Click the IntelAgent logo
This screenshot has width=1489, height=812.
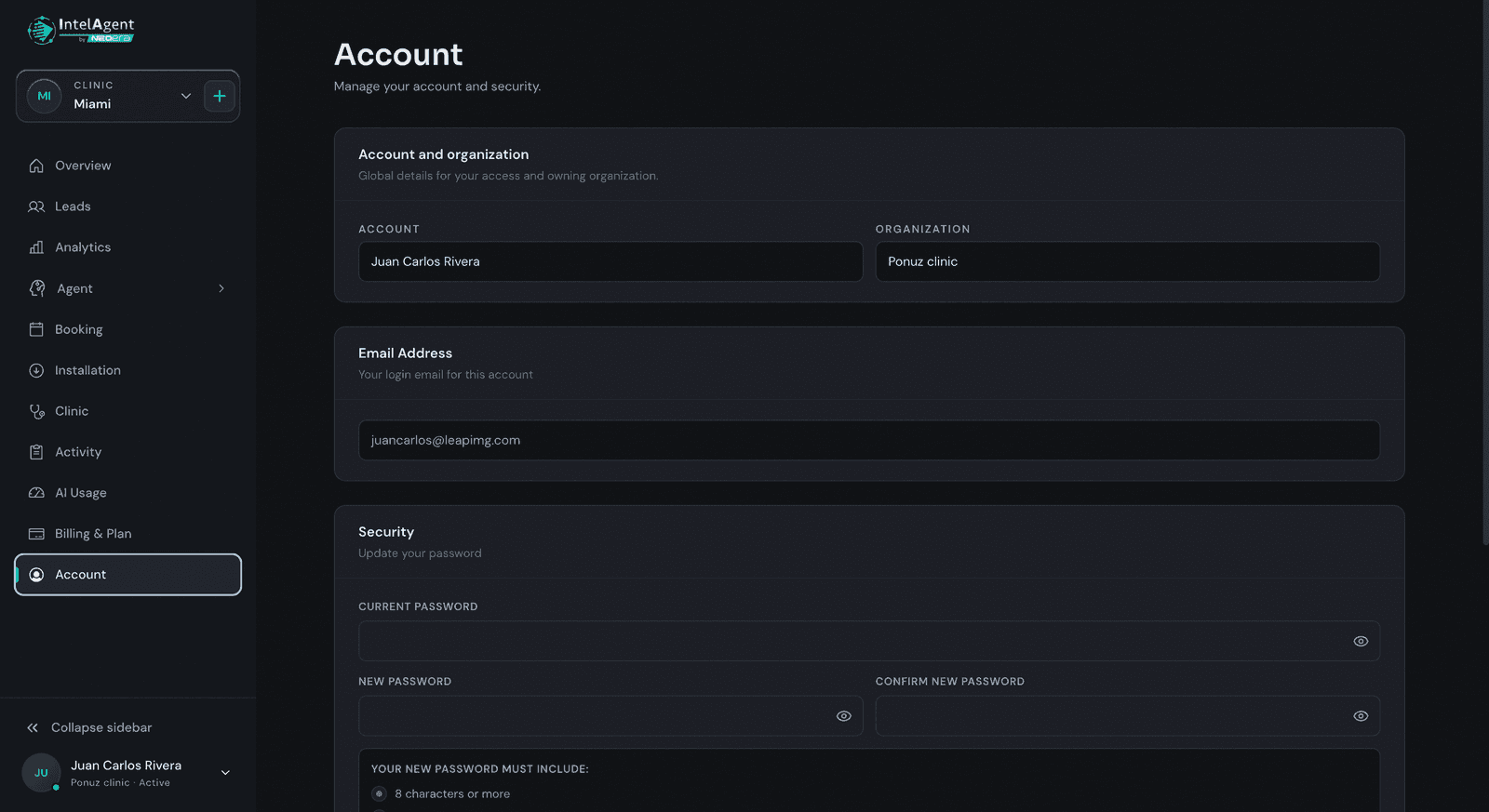point(81,30)
